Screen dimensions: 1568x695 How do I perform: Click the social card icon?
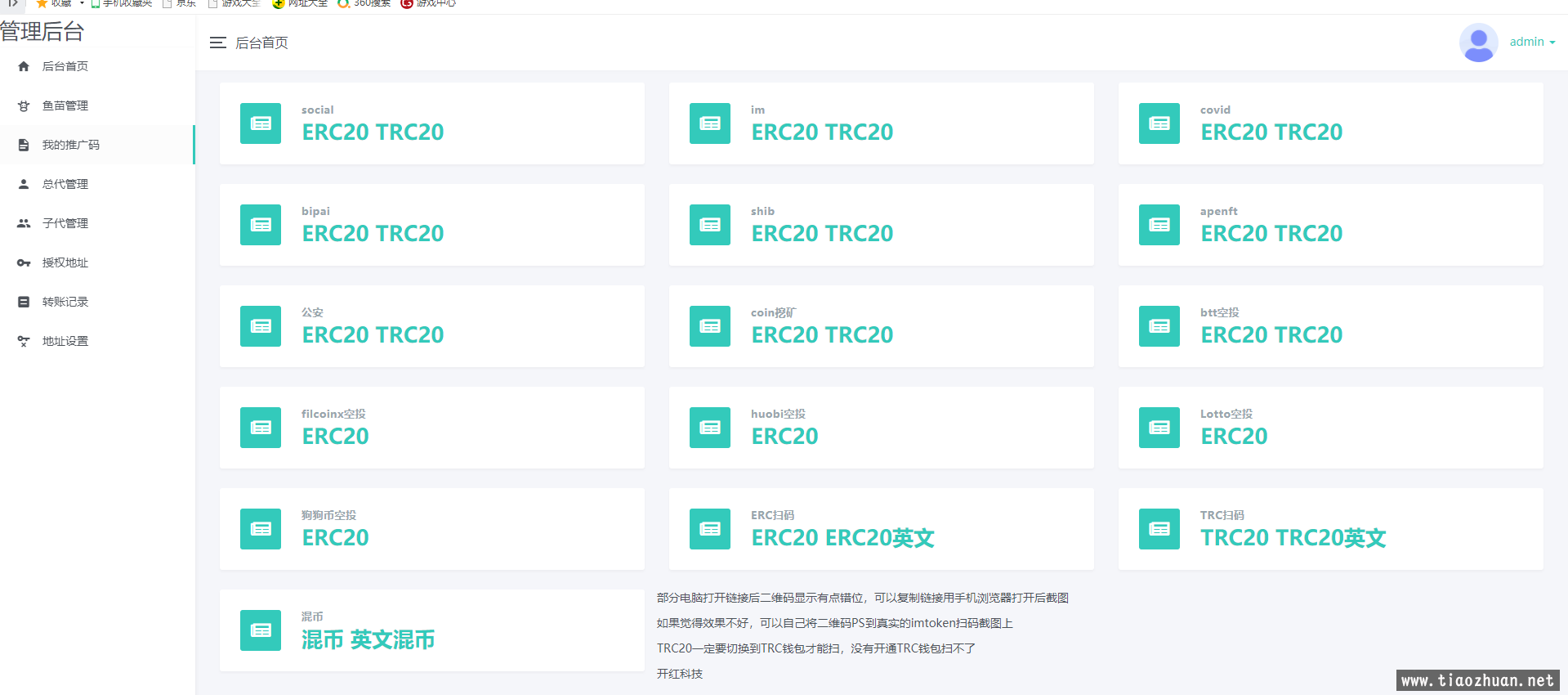click(x=261, y=123)
